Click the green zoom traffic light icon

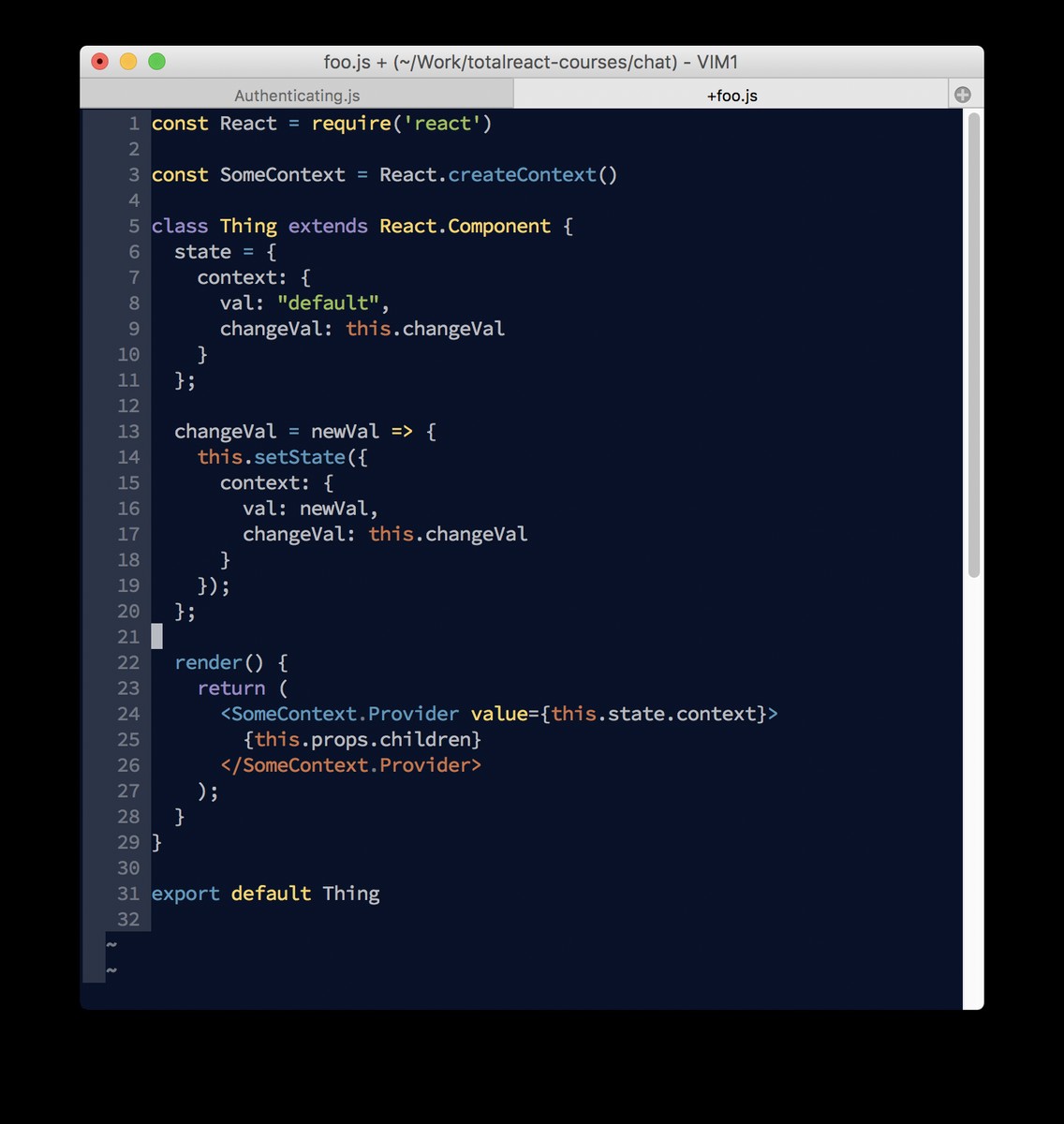[x=155, y=60]
